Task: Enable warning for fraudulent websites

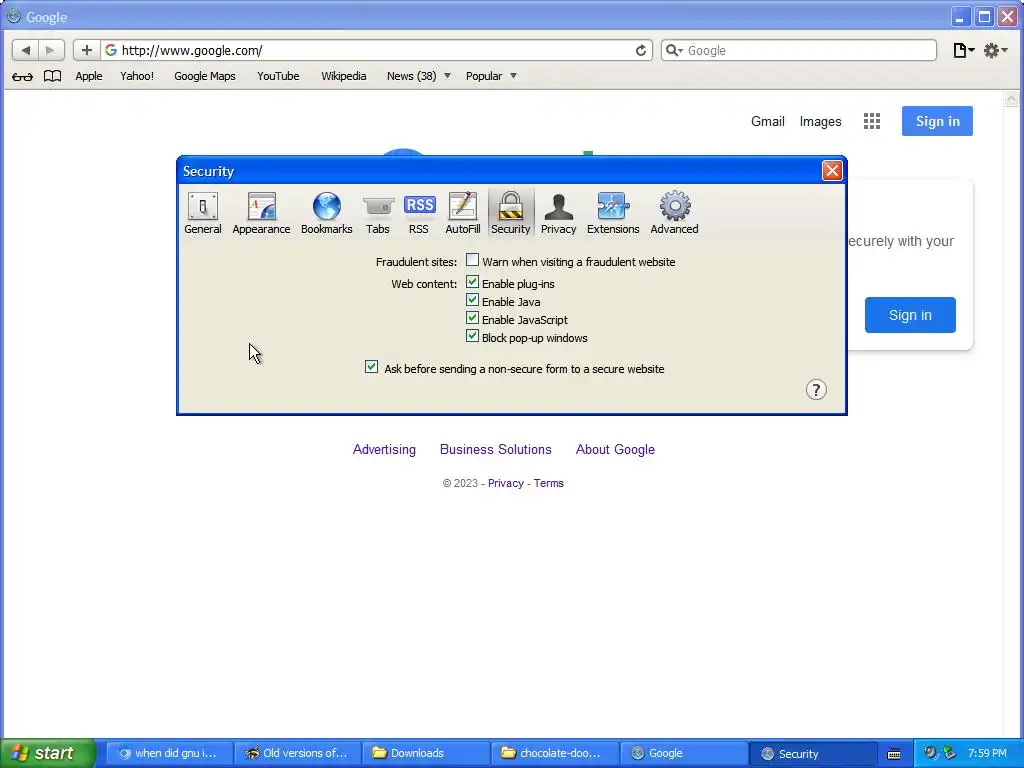Action: (x=472, y=261)
